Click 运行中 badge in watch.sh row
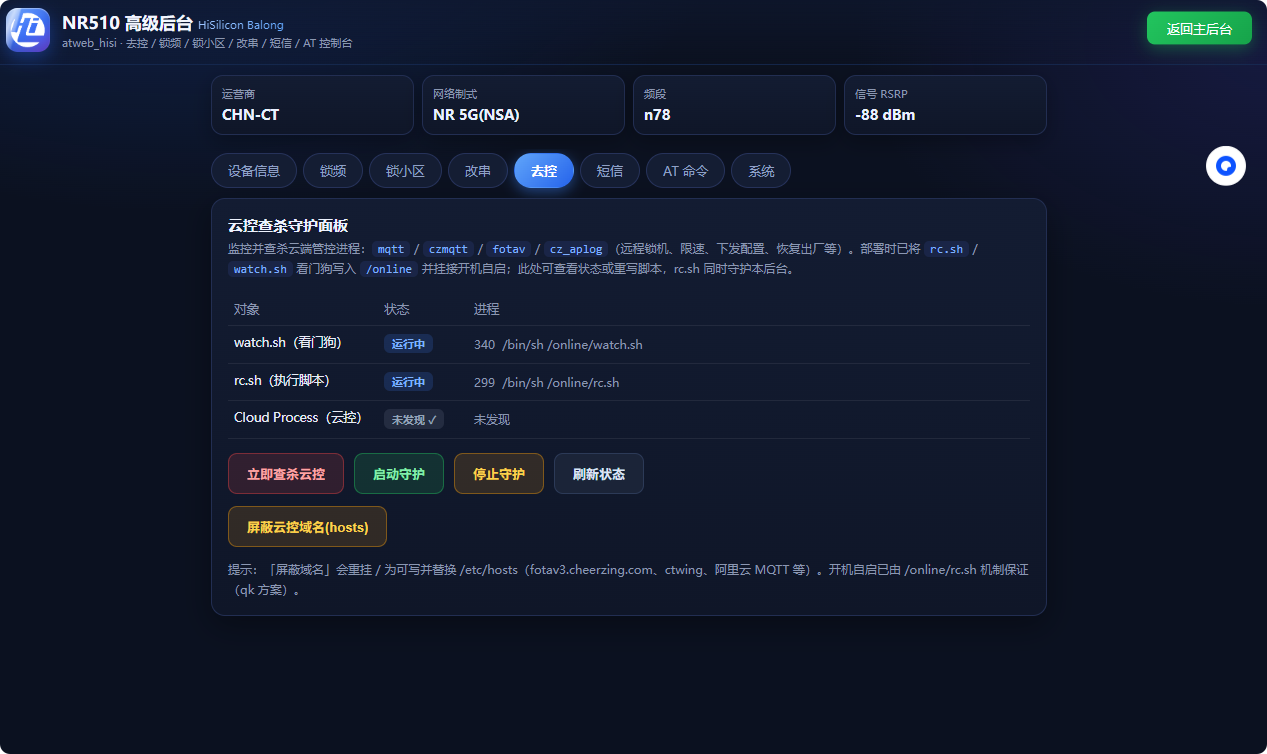Image resolution: width=1267 pixels, height=754 pixels. click(x=408, y=344)
